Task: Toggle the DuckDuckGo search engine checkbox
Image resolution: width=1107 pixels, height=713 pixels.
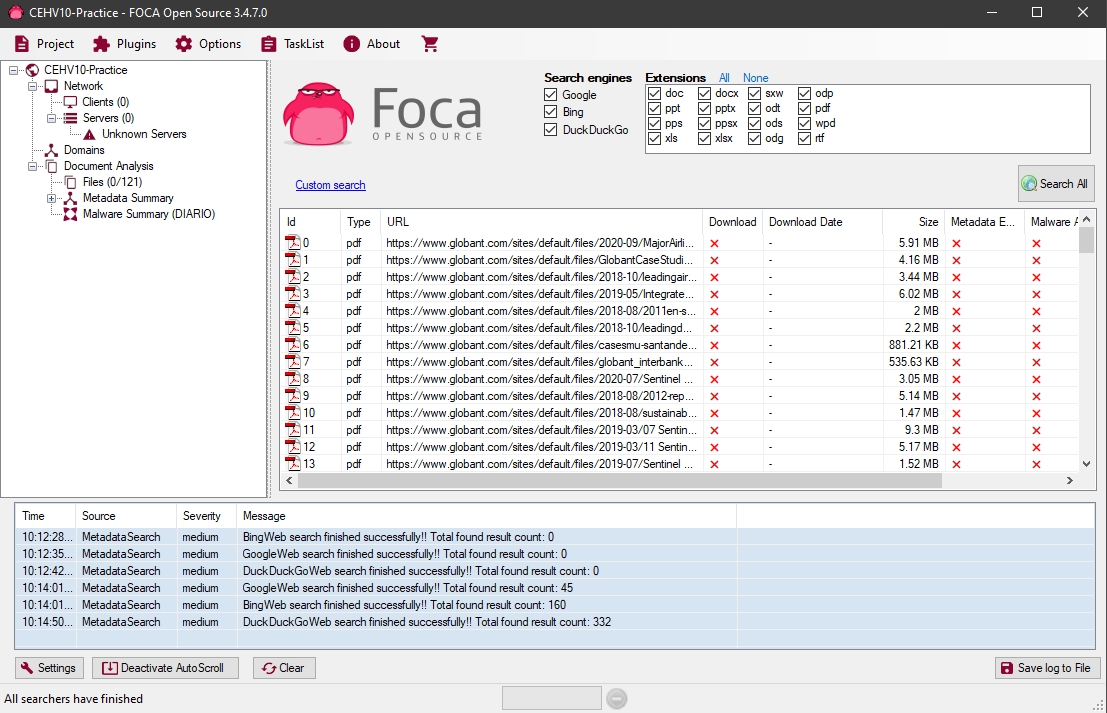Action: (551, 130)
